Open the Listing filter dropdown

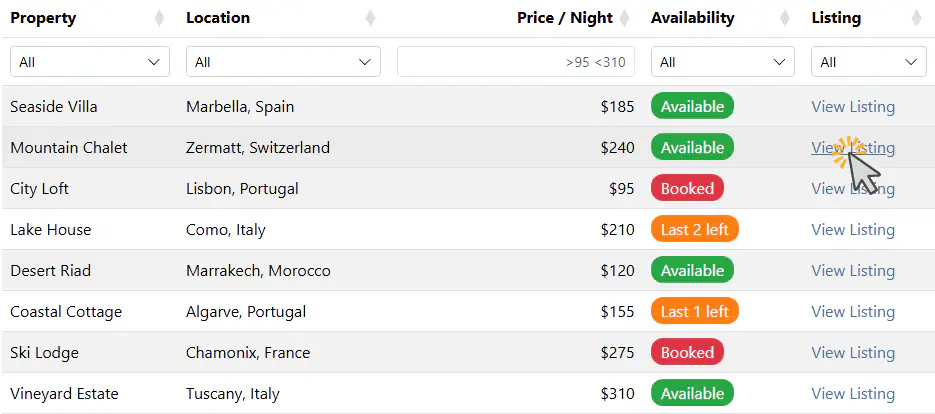tap(868, 62)
